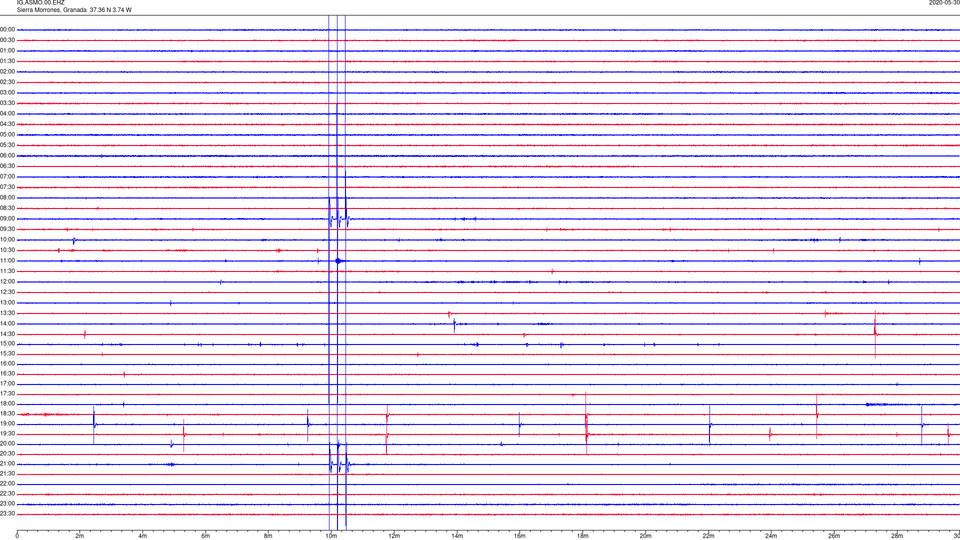Select the 11:00 time row label

(7, 260)
